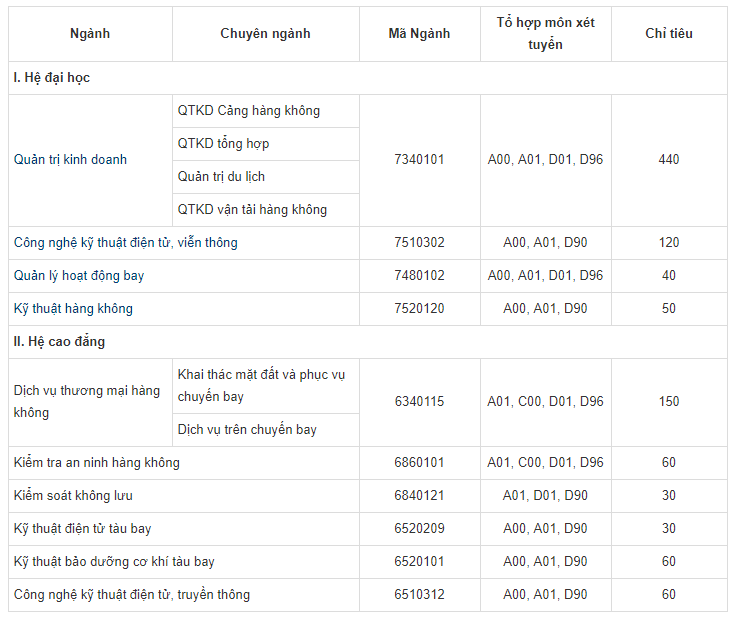This screenshot has height=618, width=734.
Task: Select the Dịch vụ trên chuyến bay cell
Action: point(265,430)
